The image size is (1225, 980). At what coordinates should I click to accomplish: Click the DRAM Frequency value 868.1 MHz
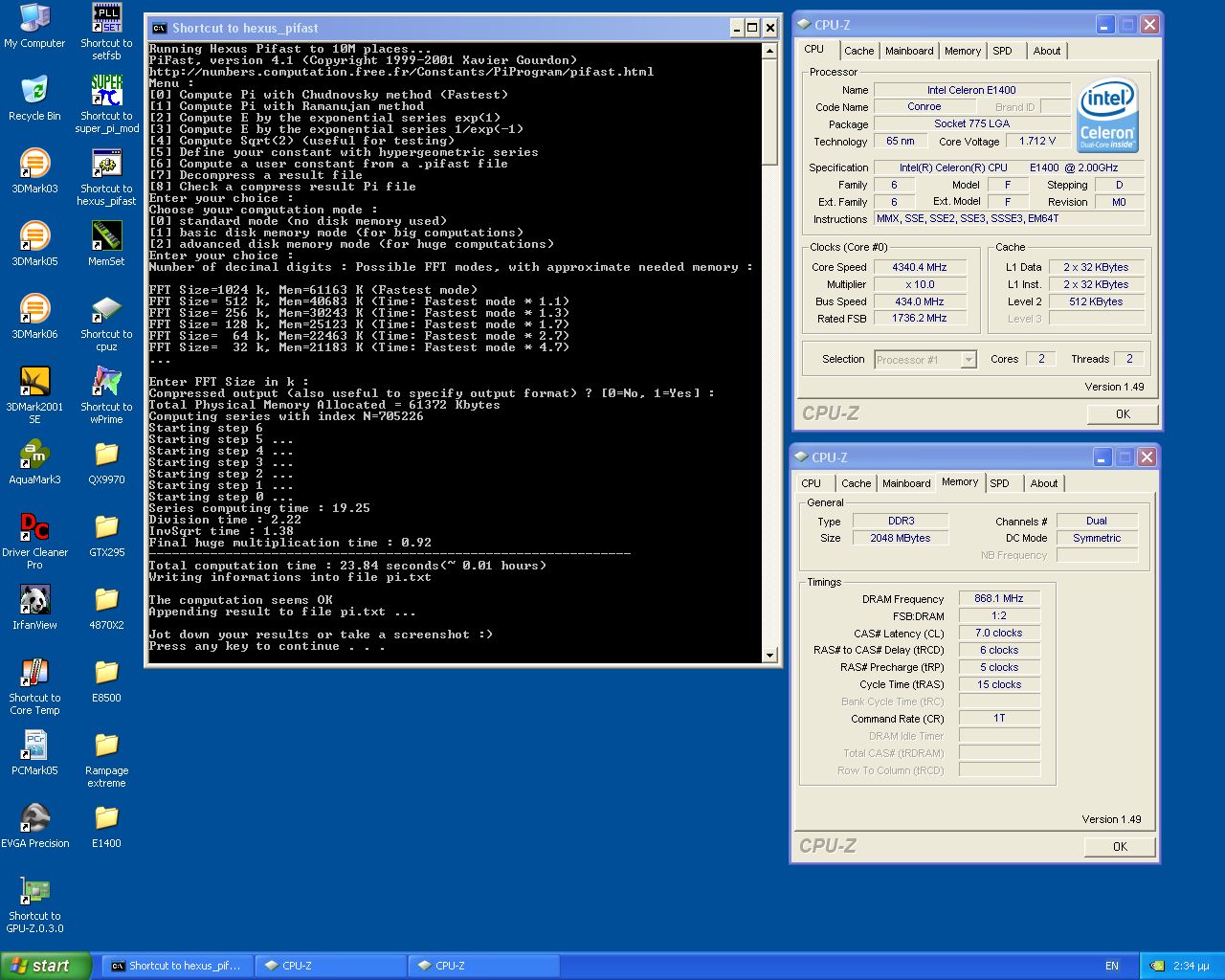pos(999,598)
